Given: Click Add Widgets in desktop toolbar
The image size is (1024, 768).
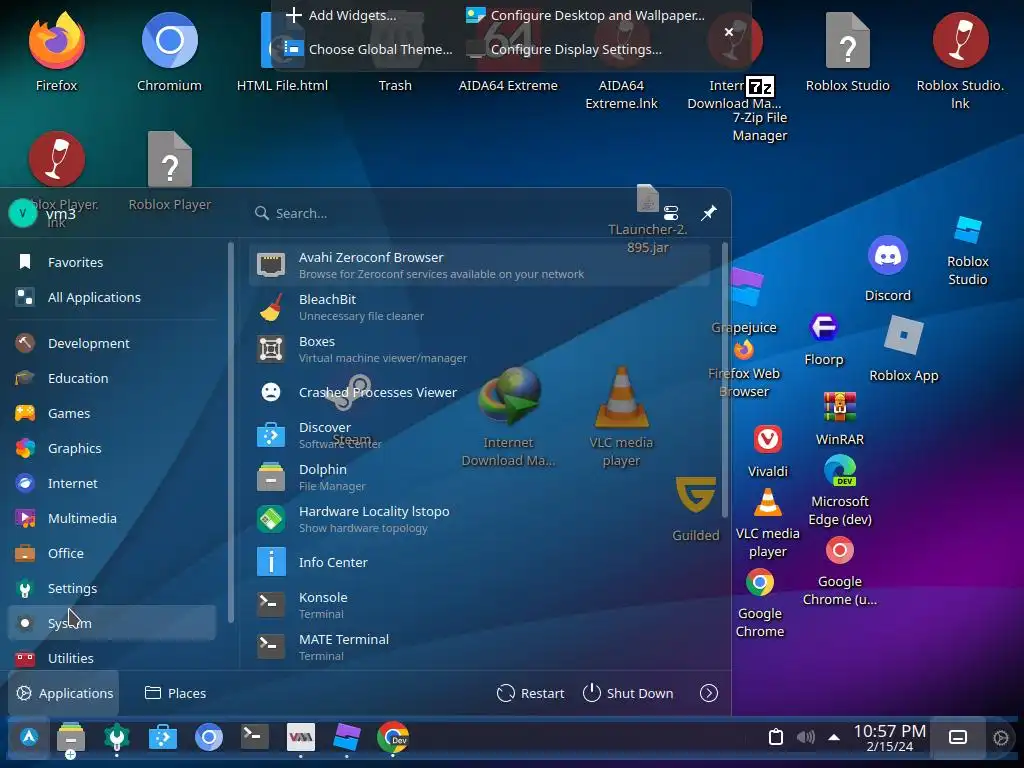Looking at the screenshot, I should (x=341, y=15).
